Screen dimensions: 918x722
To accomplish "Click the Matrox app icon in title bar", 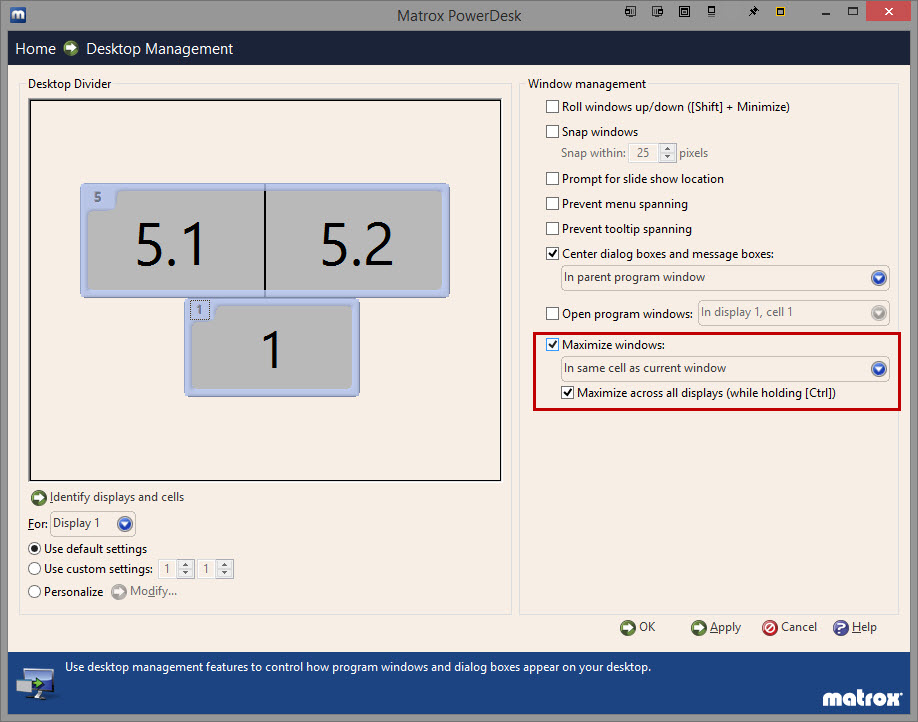I will 17,15.
